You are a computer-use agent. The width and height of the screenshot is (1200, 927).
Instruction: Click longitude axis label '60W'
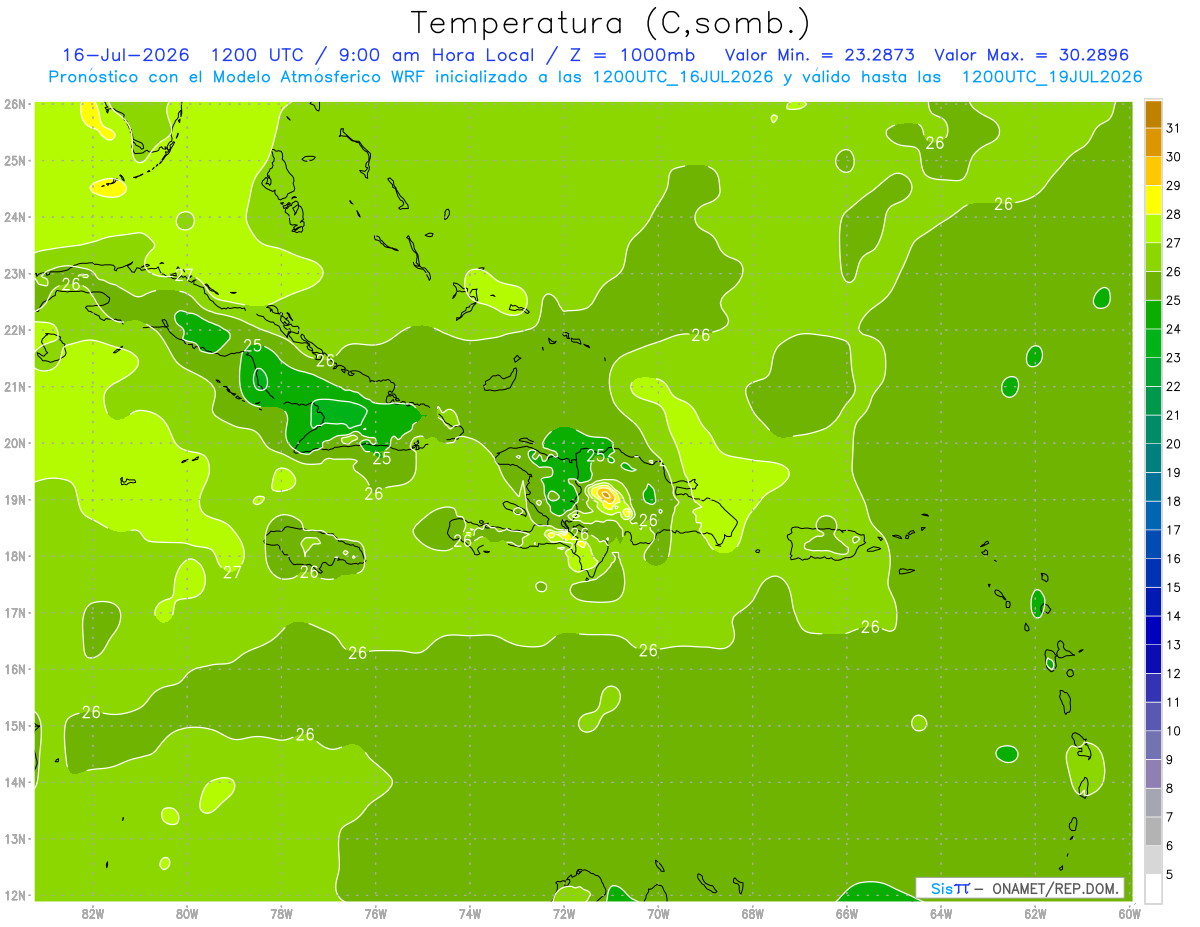(1129, 914)
